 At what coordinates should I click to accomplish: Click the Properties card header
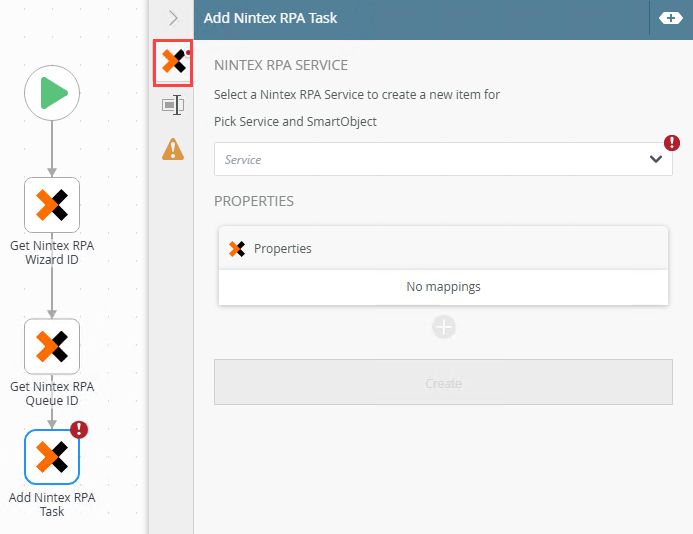pyautogui.click(x=443, y=248)
